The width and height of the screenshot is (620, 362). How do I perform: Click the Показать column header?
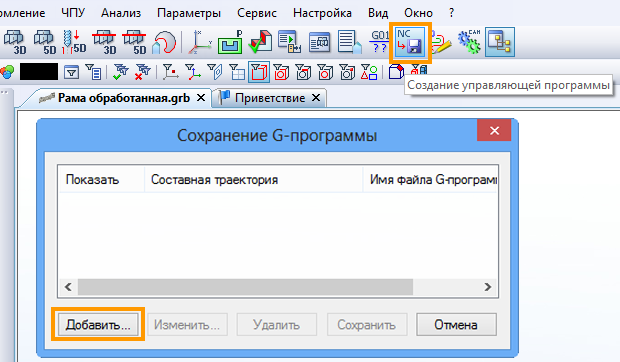tap(101, 180)
